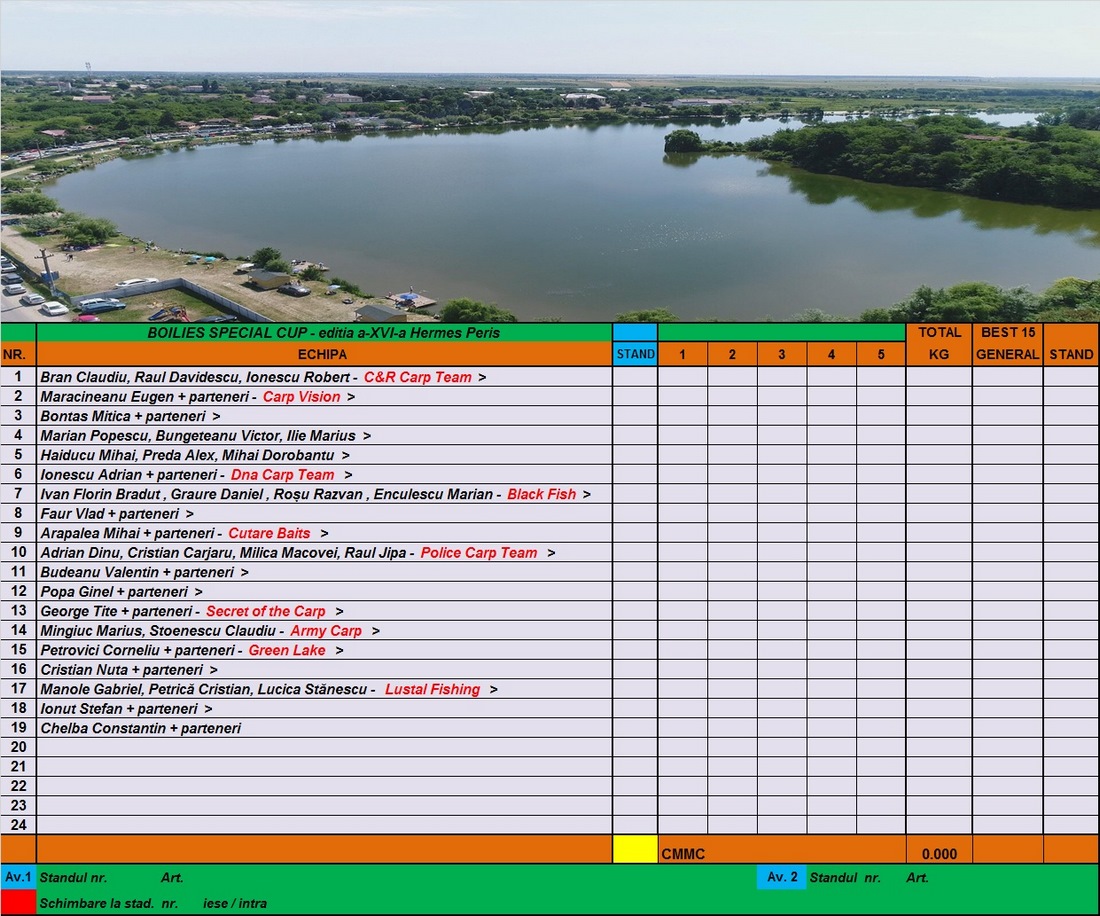Select the BEST 15 GENERAL header

[x=1007, y=343]
